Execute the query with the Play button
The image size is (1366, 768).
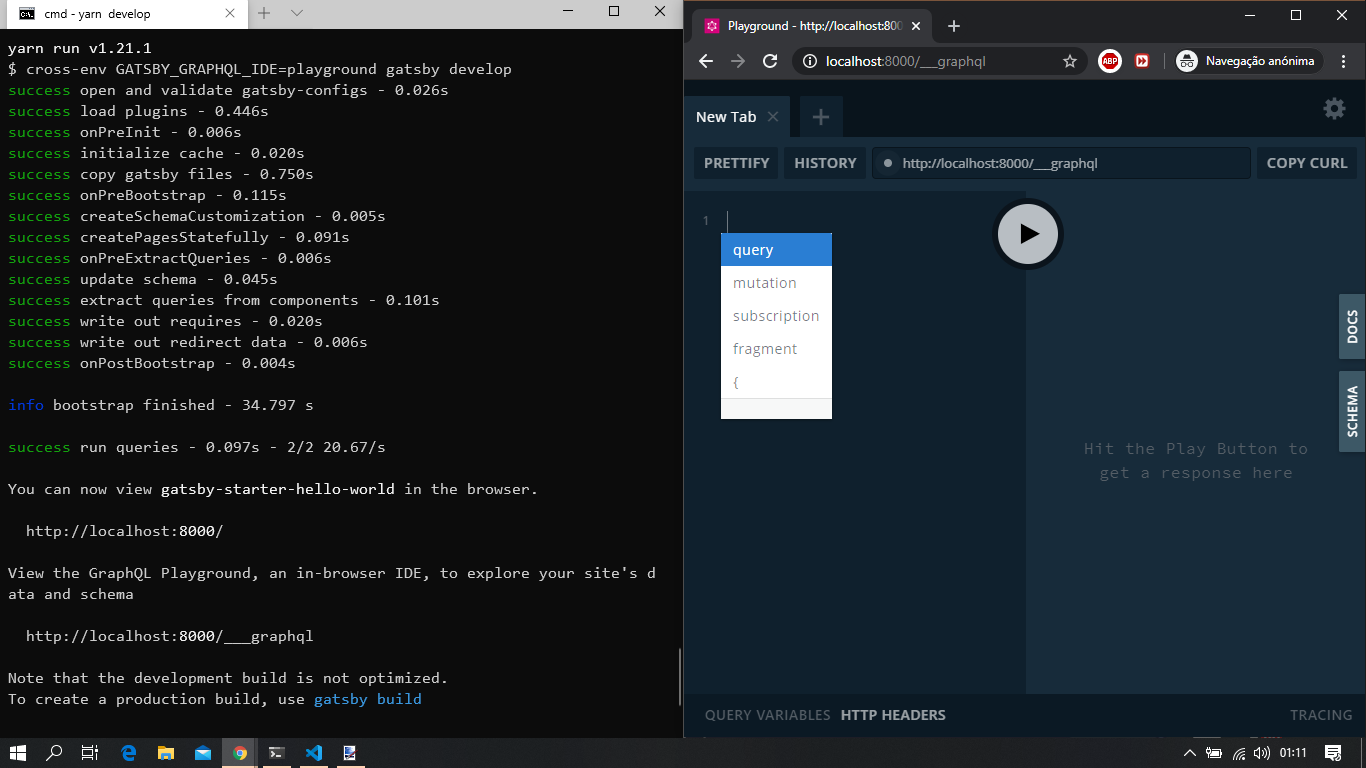[x=1027, y=234]
